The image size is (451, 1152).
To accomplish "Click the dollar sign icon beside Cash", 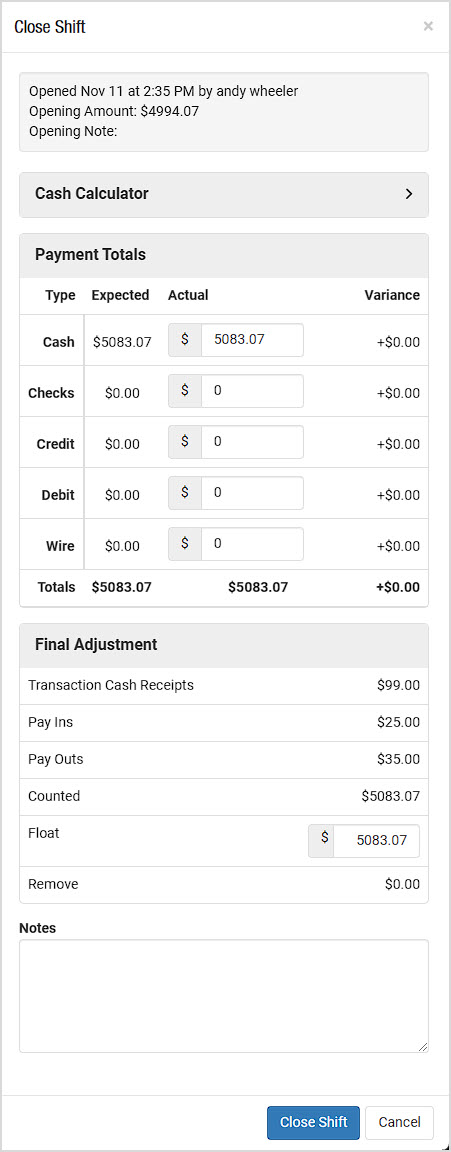I will (185, 340).
